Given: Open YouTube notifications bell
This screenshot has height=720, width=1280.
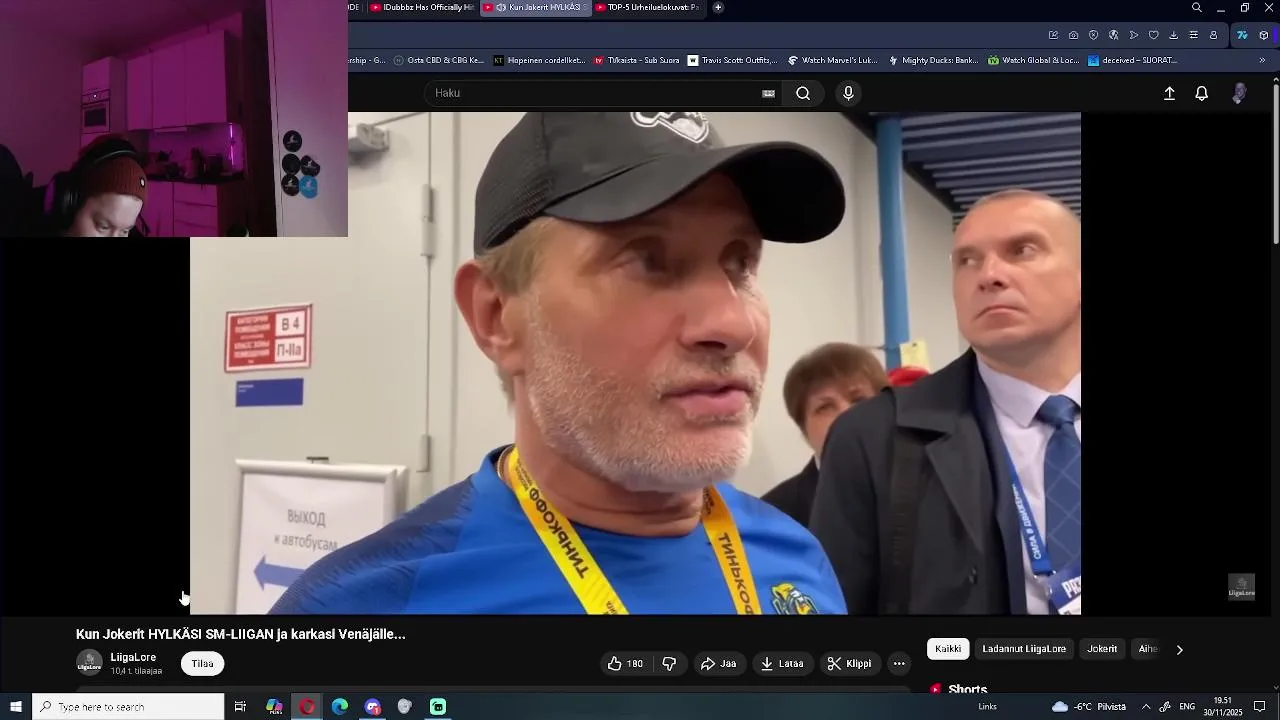Looking at the screenshot, I should coord(1202,93).
